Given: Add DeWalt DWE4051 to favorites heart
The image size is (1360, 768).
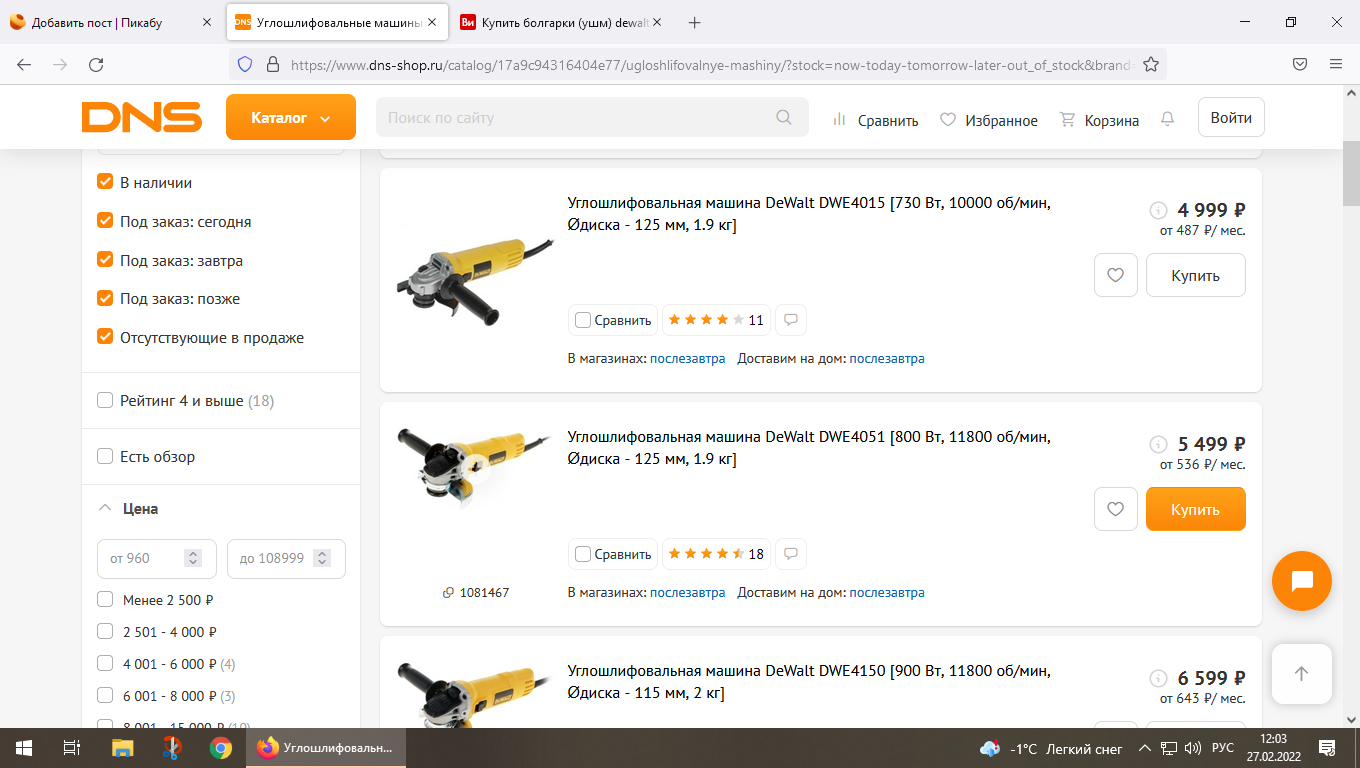Looking at the screenshot, I should (x=1116, y=509).
